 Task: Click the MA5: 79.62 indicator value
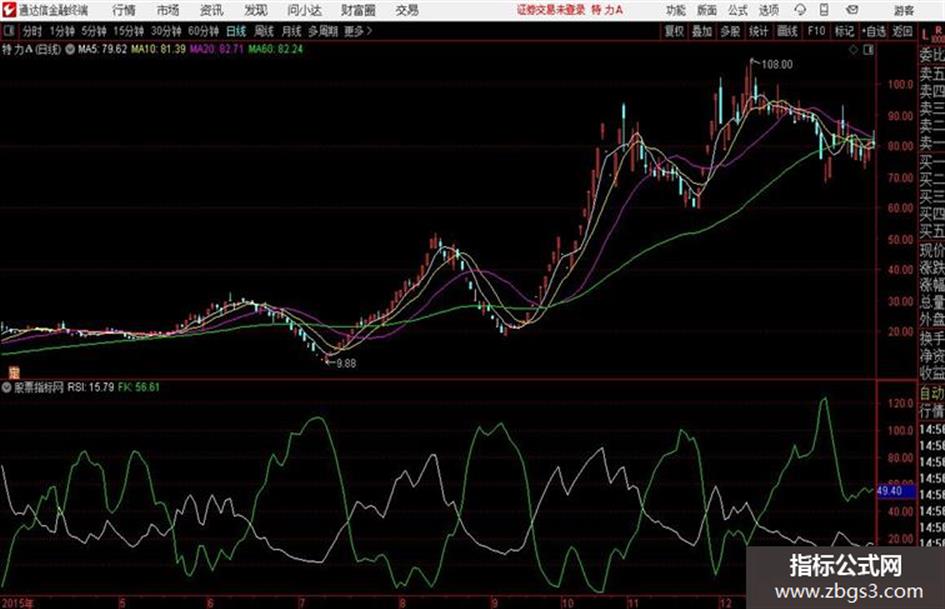102,49
